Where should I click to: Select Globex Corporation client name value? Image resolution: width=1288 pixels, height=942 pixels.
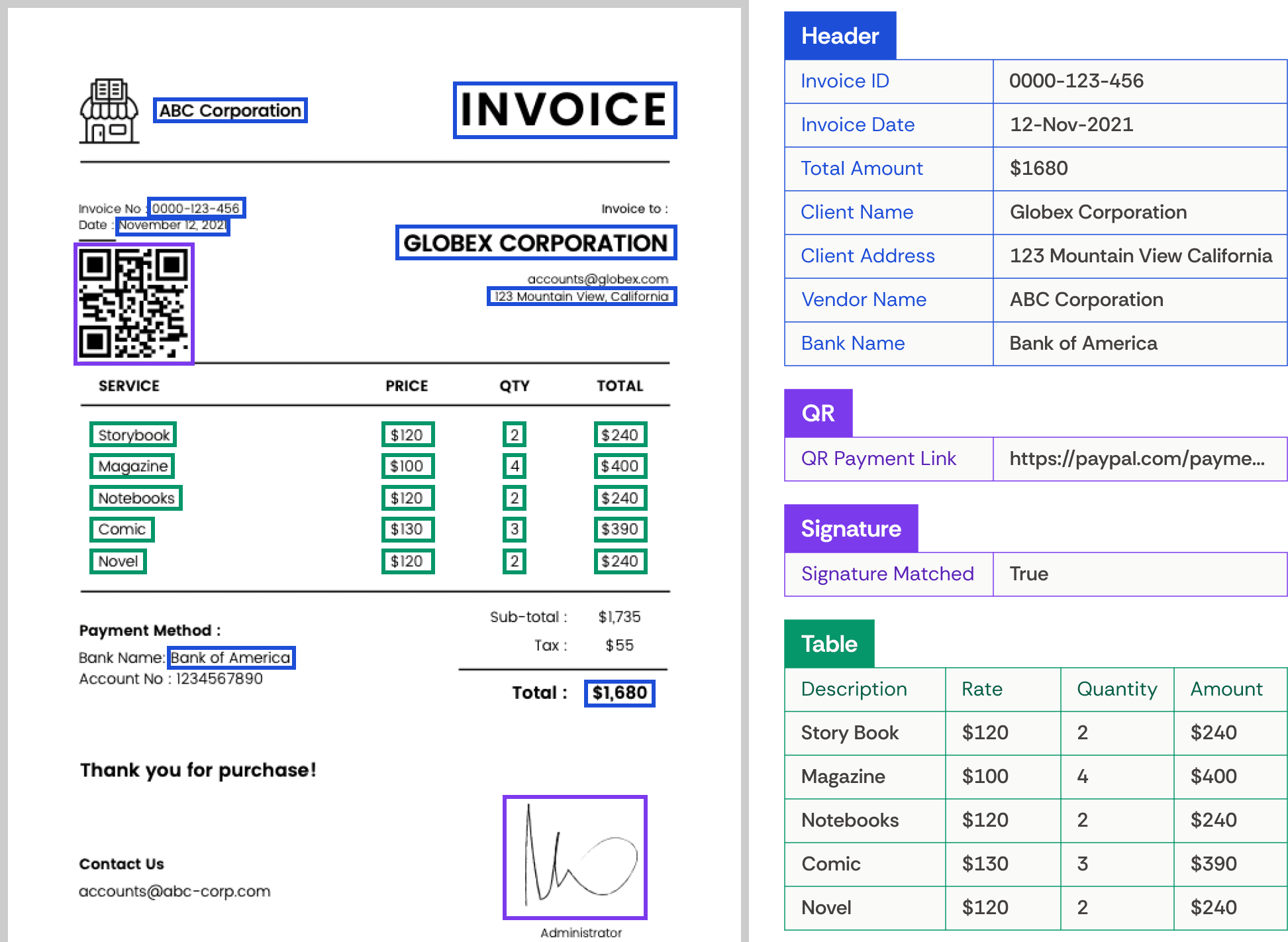[1098, 212]
